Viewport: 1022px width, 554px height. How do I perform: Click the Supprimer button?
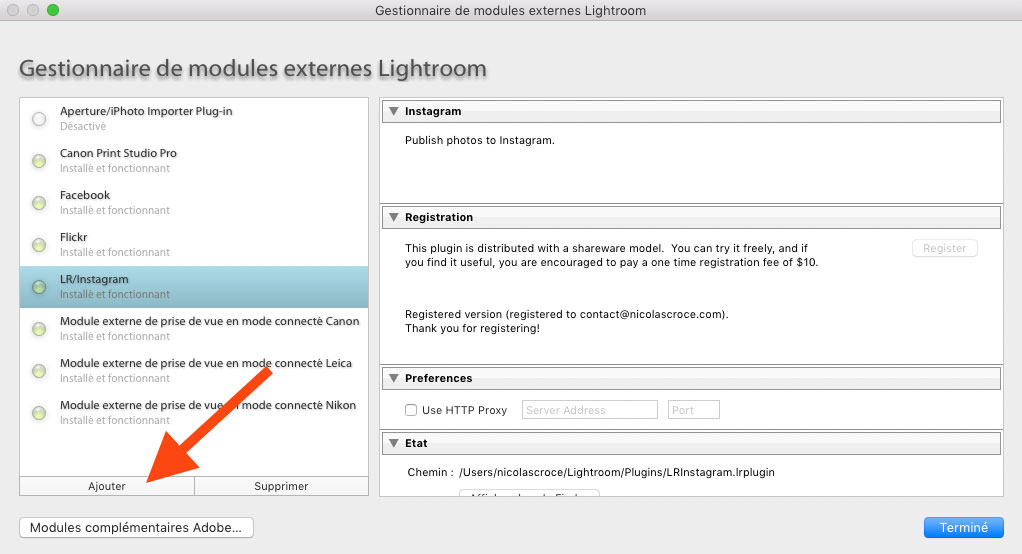[x=281, y=486]
